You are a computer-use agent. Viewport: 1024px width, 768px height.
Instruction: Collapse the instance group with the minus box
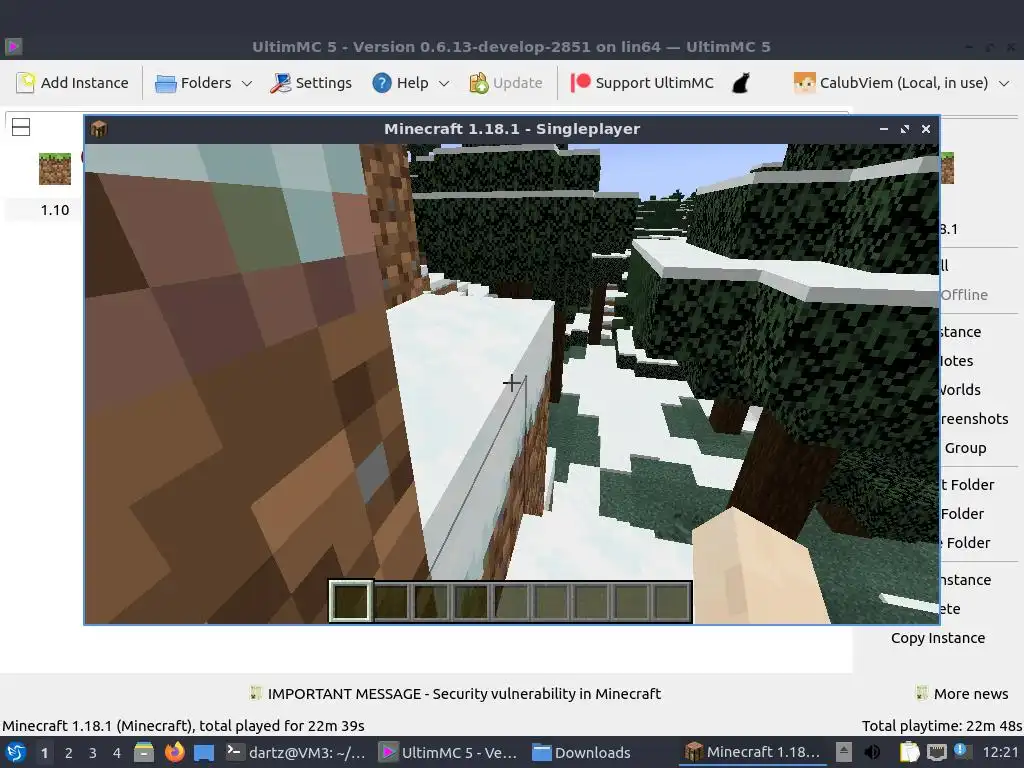(x=21, y=127)
